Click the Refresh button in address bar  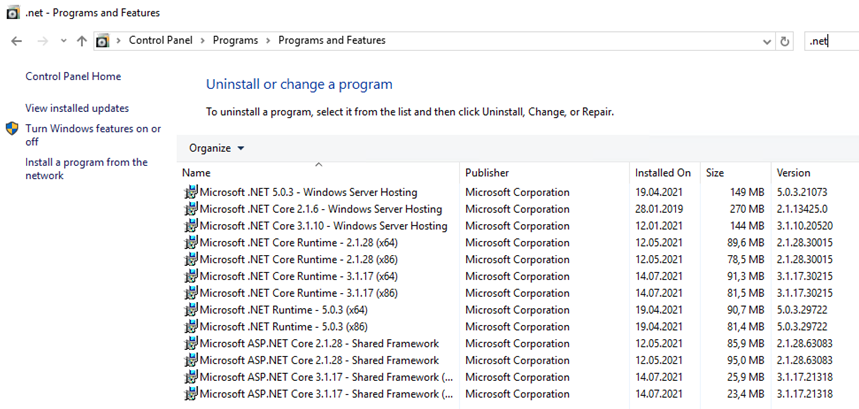coord(785,41)
